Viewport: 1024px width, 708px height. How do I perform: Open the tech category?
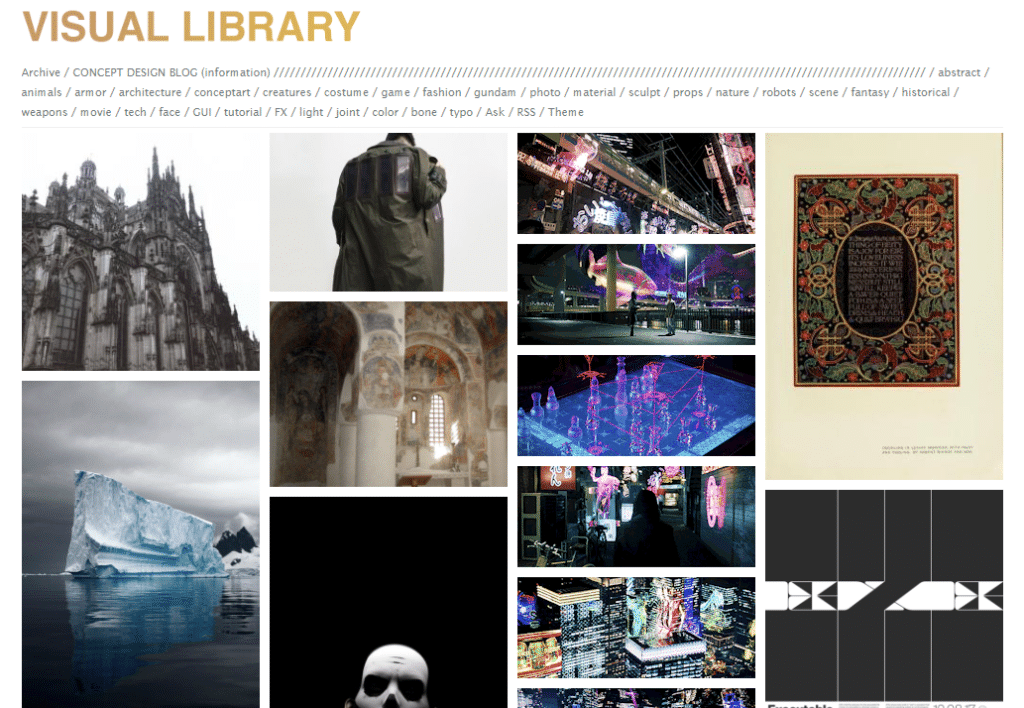tap(135, 112)
